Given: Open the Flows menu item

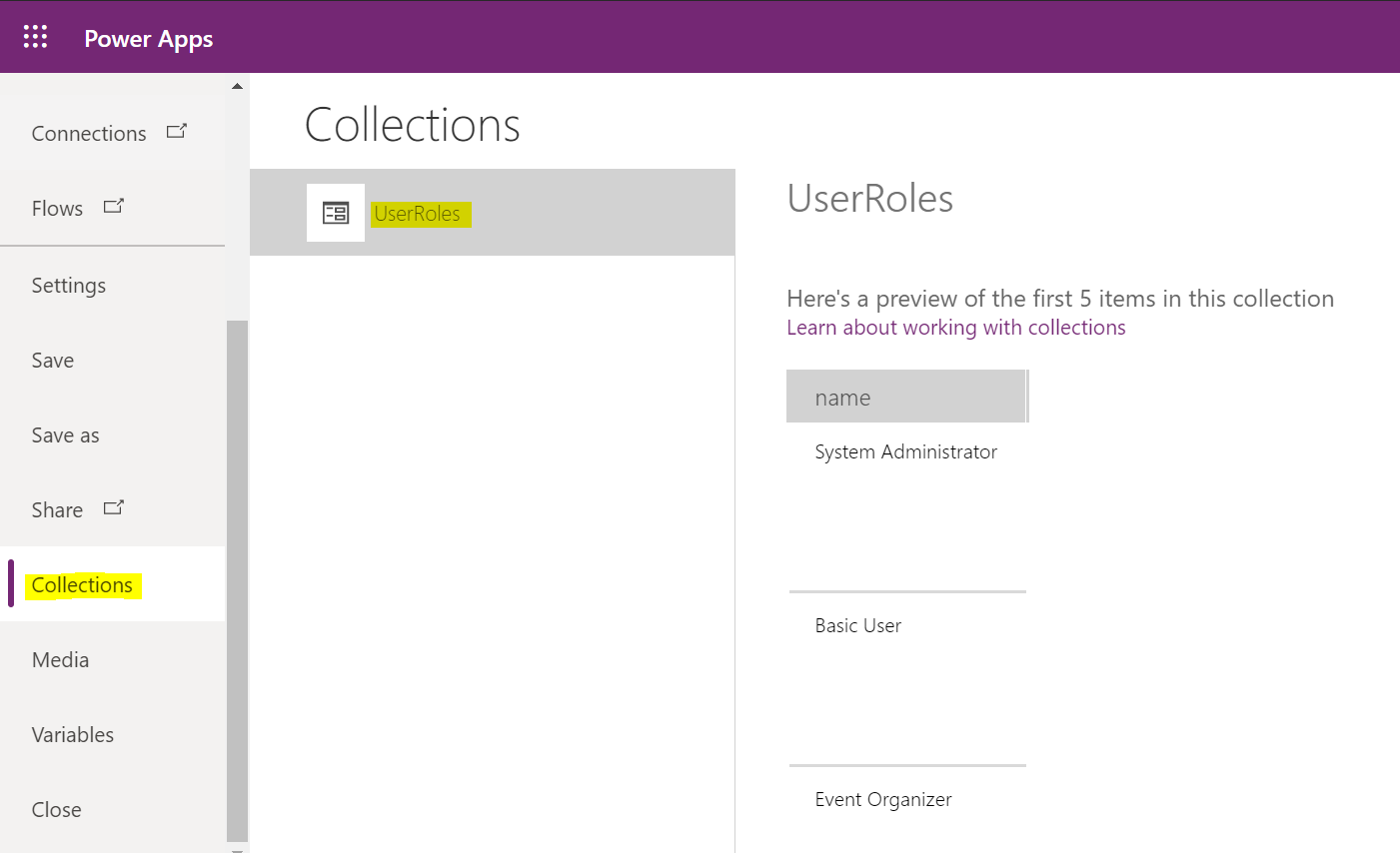Looking at the screenshot, I should click(x=57, y=209).
